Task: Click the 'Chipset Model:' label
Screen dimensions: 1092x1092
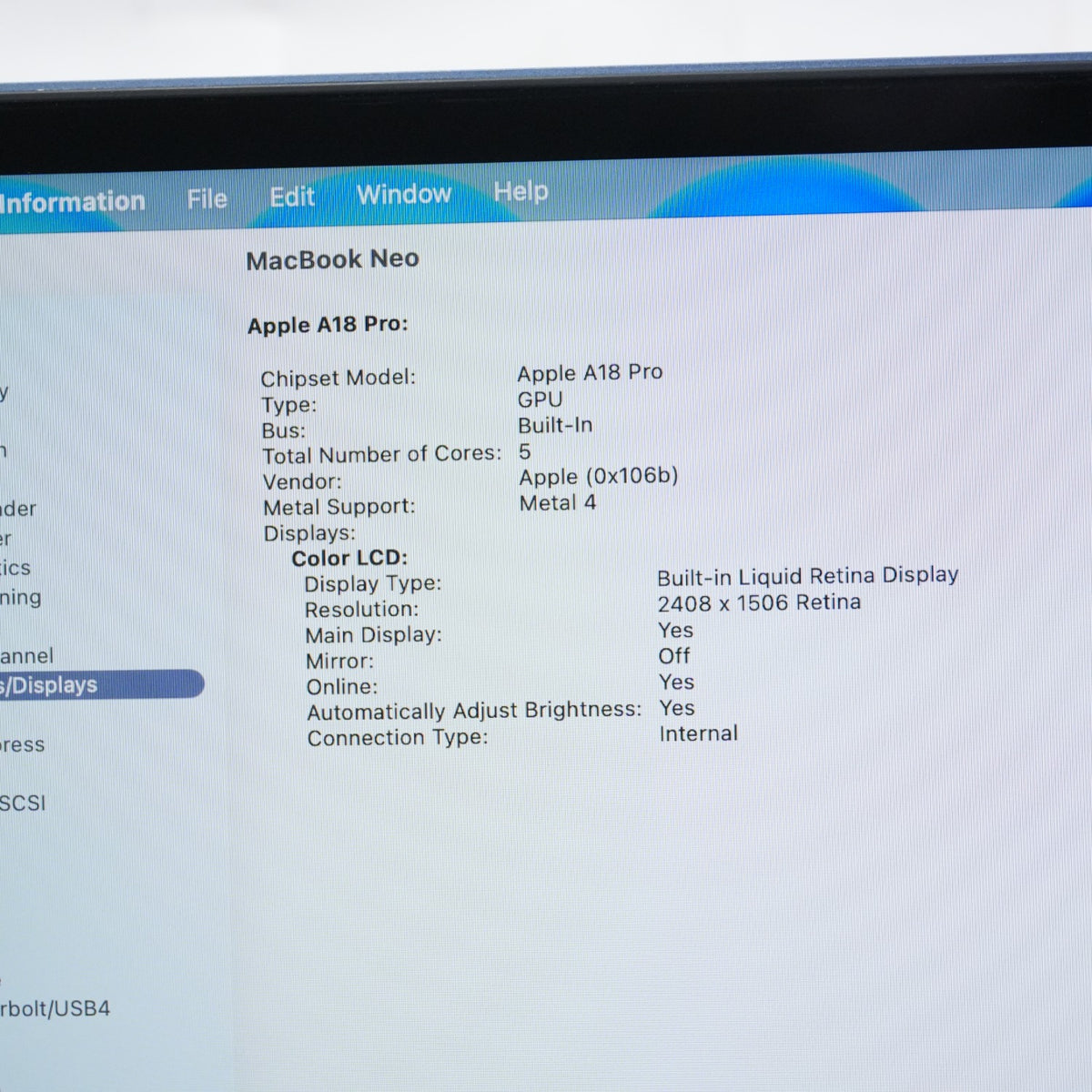Action: tap(338, 378)
